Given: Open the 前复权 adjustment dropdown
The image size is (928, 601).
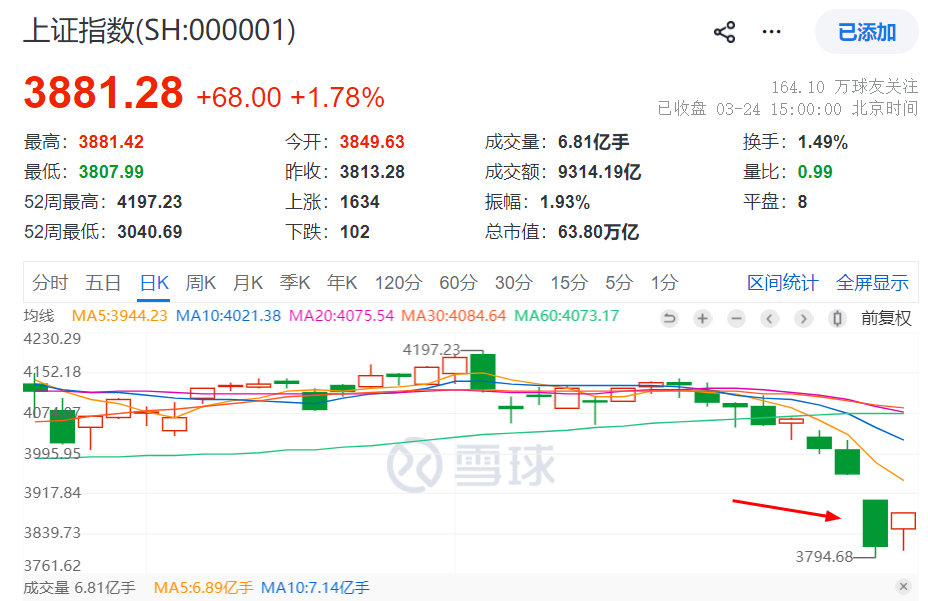Looking at the screenshot, I should (886, 319).
